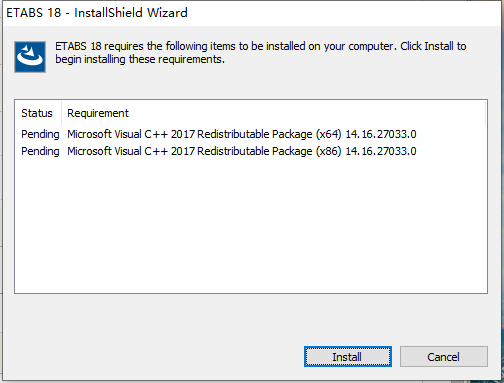Click version 14.16.27033.0 in the x64 row
504x383 pixels.
click(381, 134)
